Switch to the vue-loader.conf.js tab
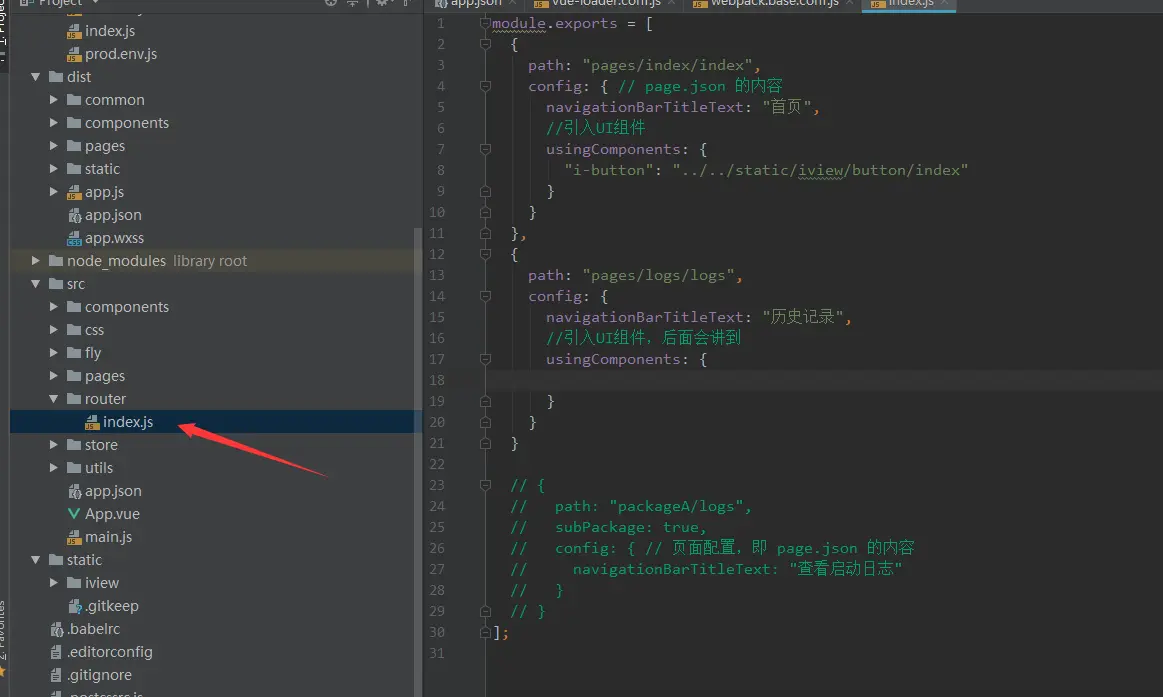 click(606, 4)
